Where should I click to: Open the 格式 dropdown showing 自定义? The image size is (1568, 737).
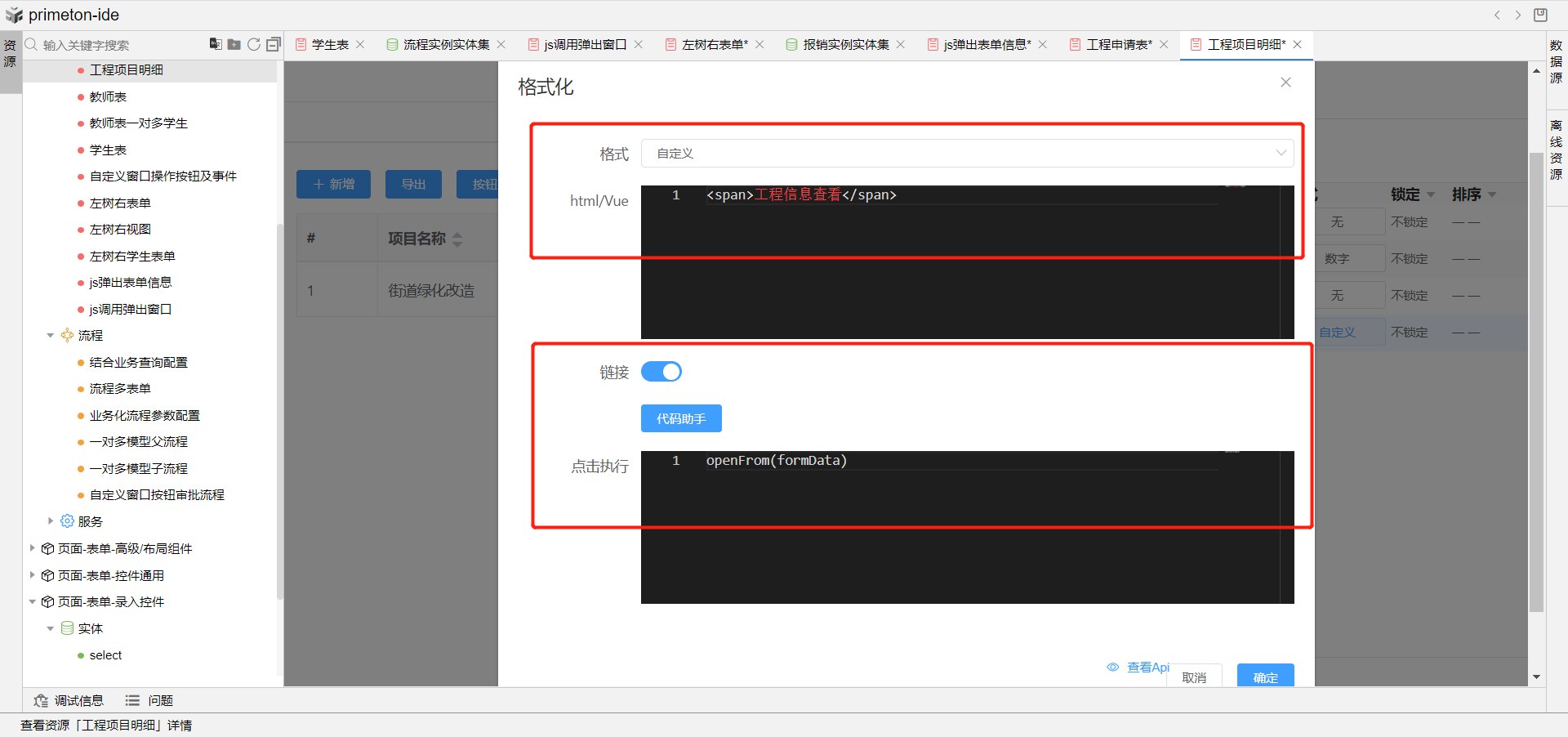[x=967, y=154]
